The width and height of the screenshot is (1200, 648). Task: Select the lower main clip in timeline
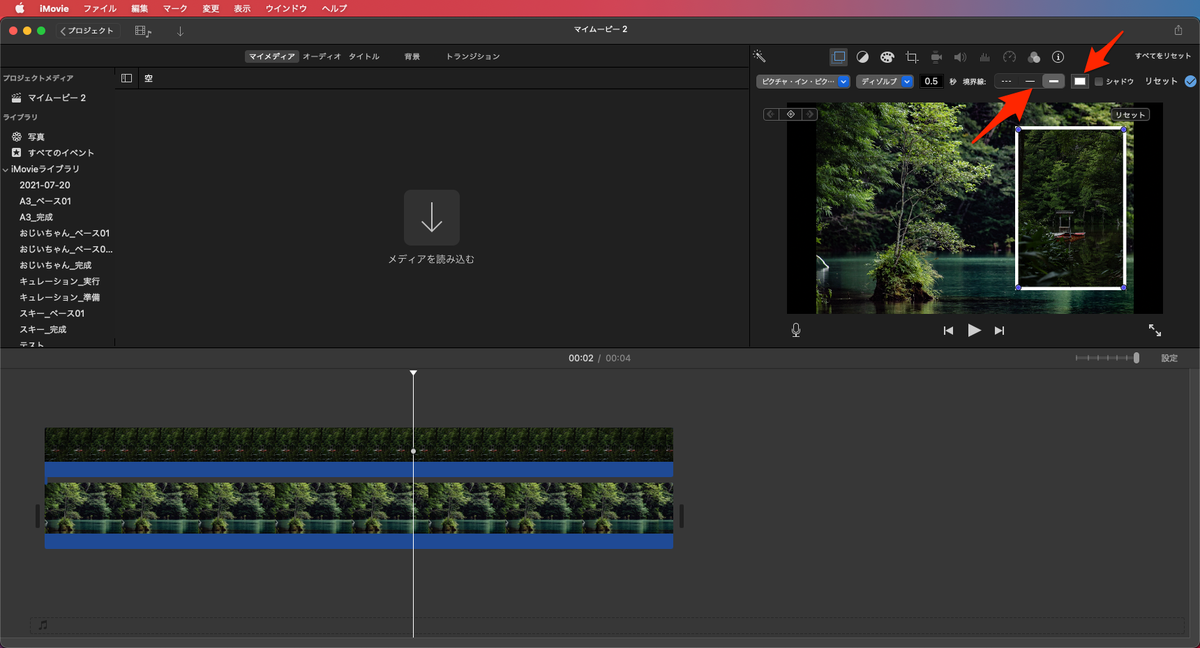[x=359, y=515]
